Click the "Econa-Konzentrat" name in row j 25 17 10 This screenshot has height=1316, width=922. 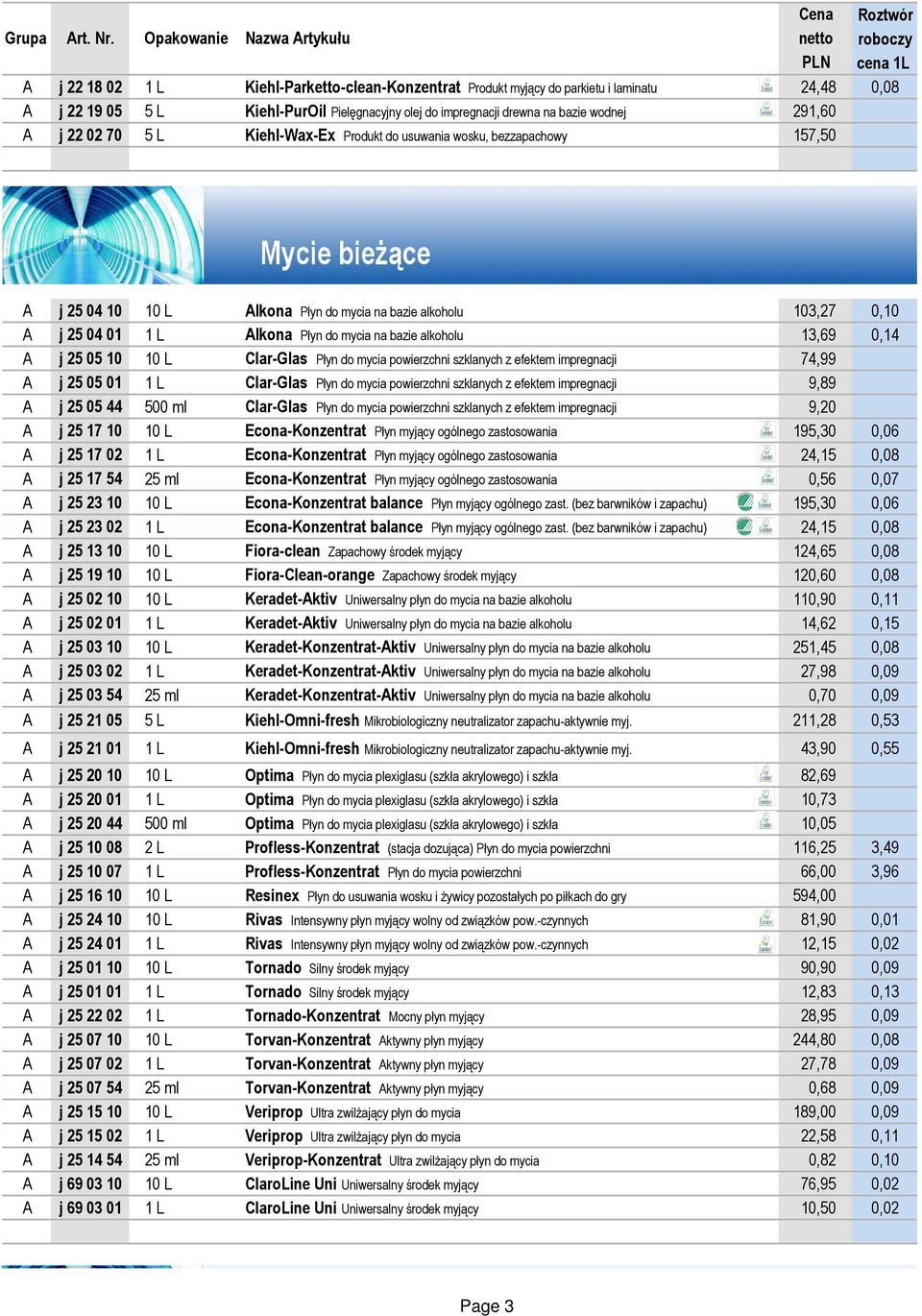[305, 430]
